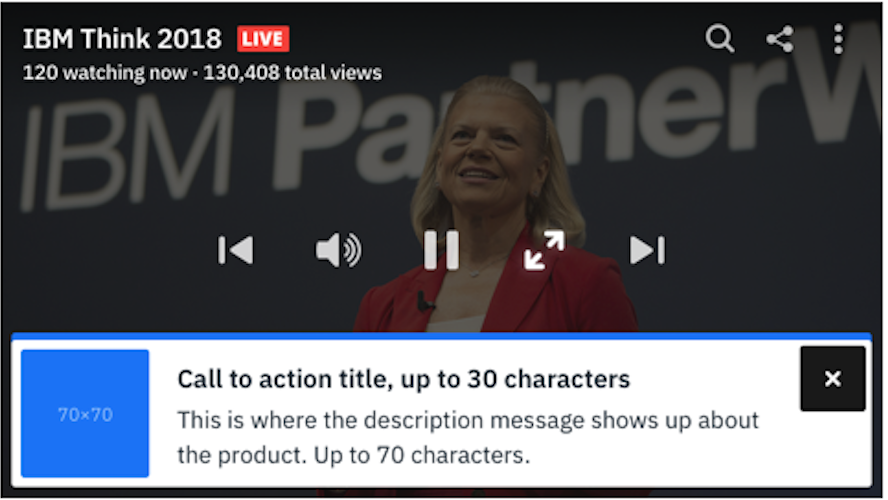Pause the live video
Viewport: 888px width, 500px height.
click(x=441, y=250)
